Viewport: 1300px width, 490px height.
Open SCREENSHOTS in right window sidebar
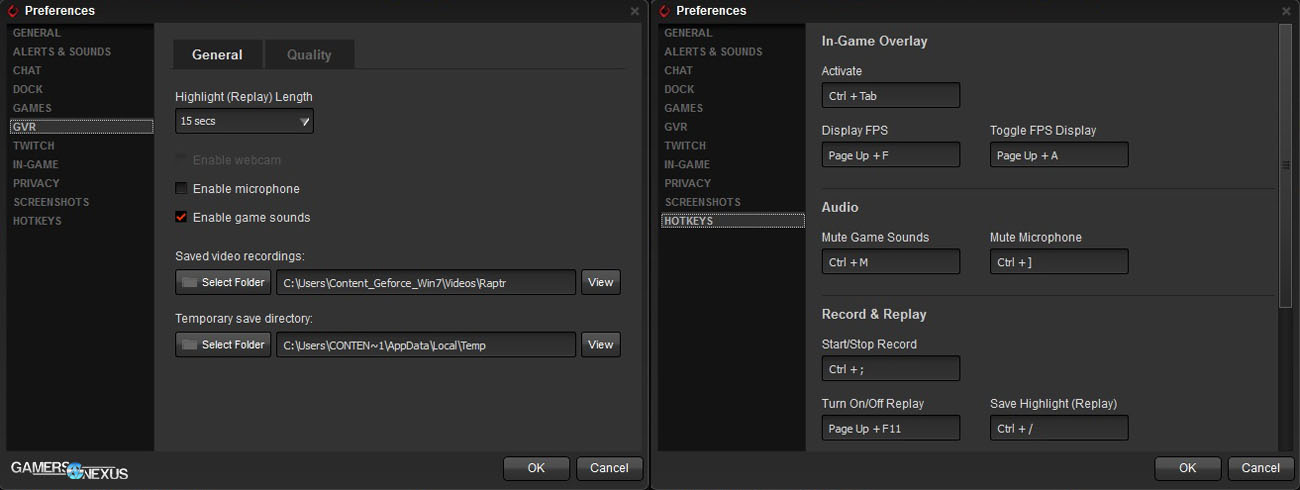pyautogui.click(x=703, y=202)
